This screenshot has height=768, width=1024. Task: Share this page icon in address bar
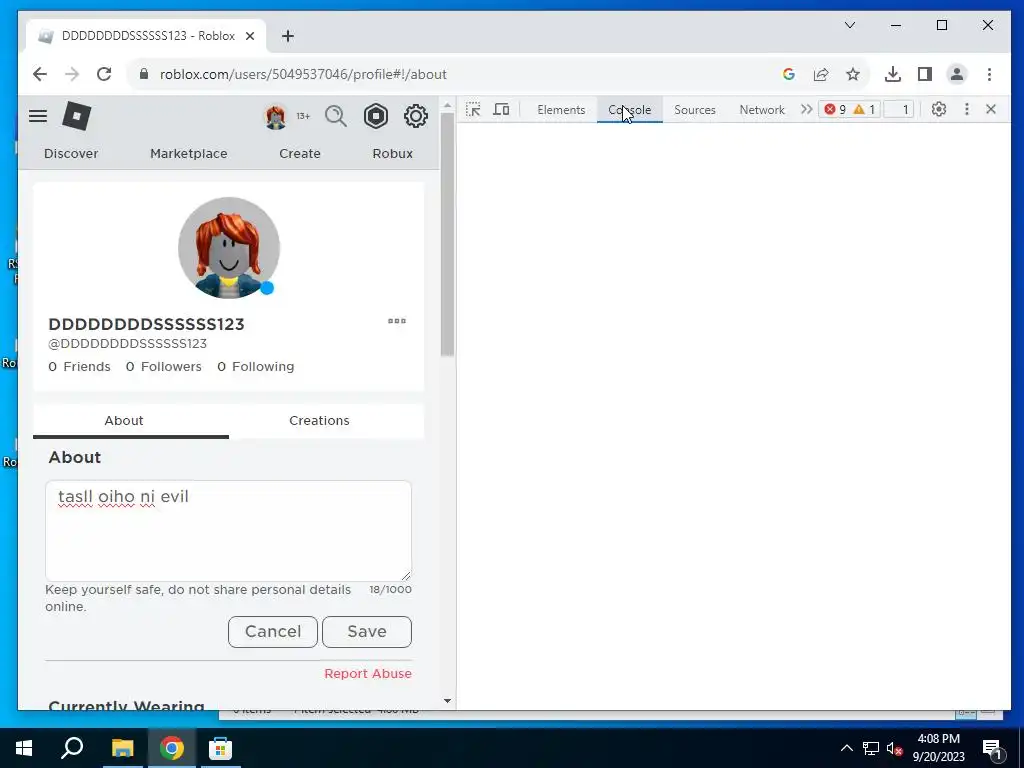pyautogui.click(x=821, y=74)
